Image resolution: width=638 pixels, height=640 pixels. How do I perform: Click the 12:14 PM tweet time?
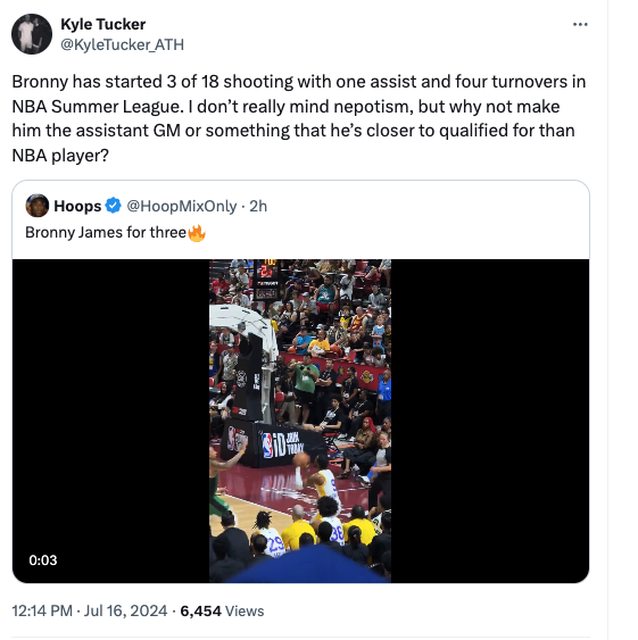click(42, 610)
